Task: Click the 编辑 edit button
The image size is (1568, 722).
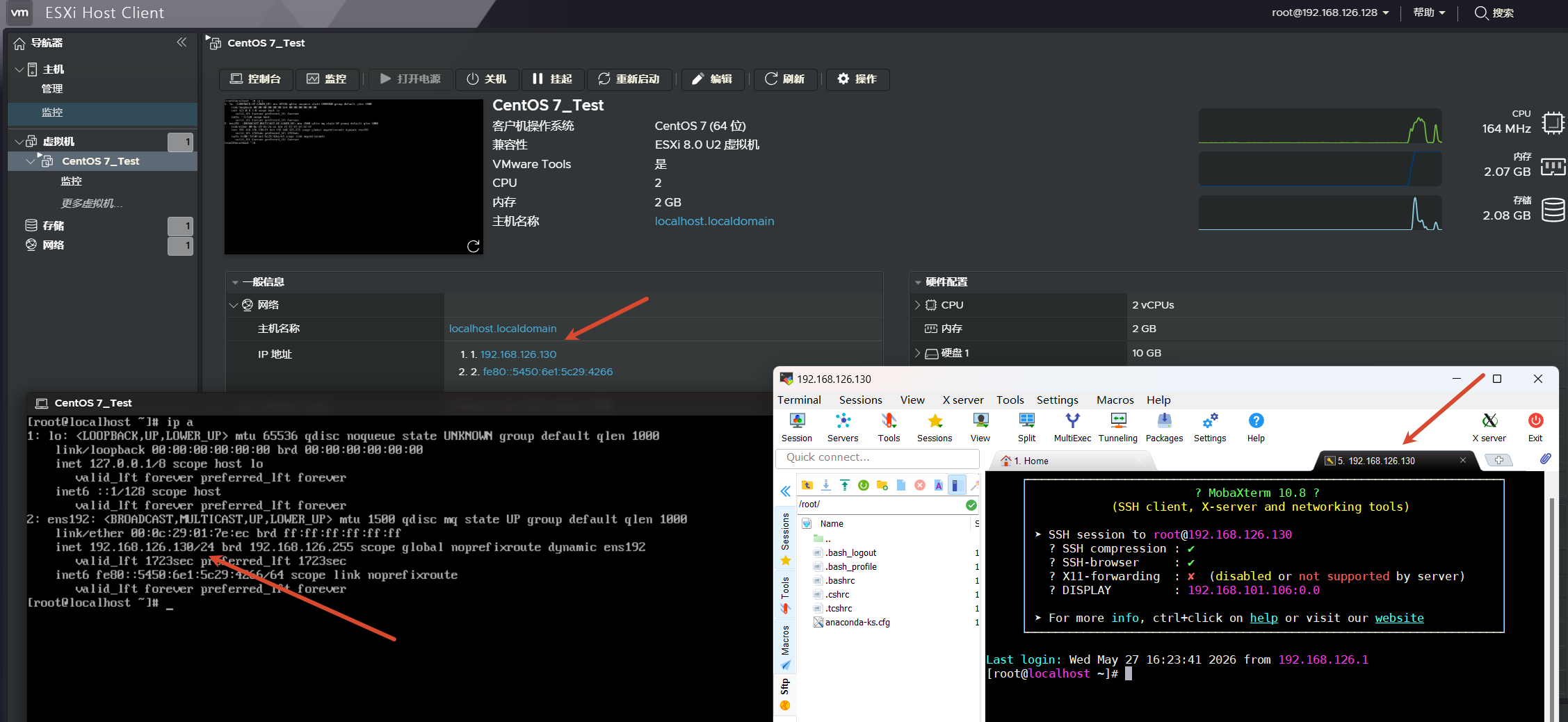Action: [x=712, y=79]
